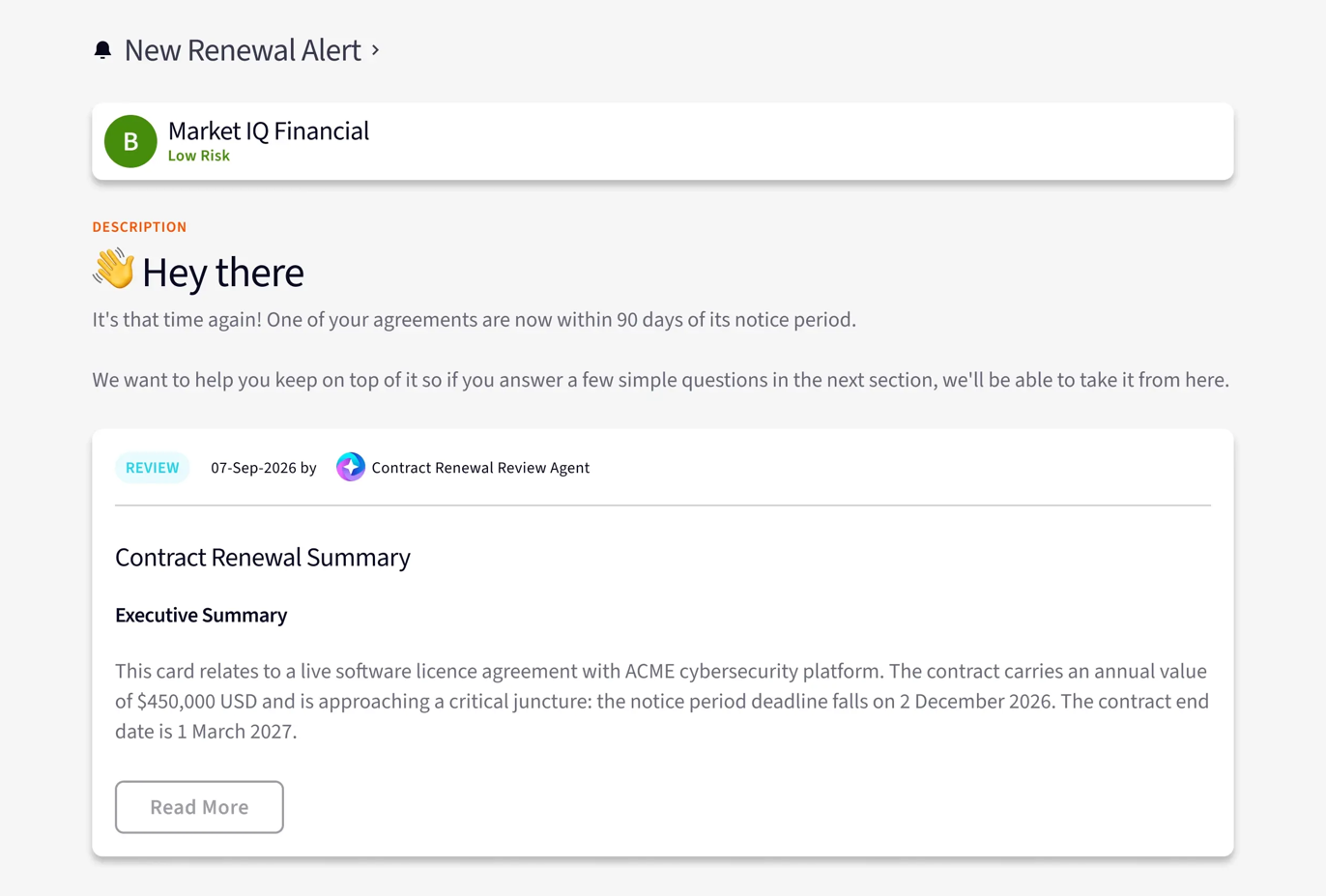Click the Low Risk label
Viewport: 1326px width, 896px height.
199,156
